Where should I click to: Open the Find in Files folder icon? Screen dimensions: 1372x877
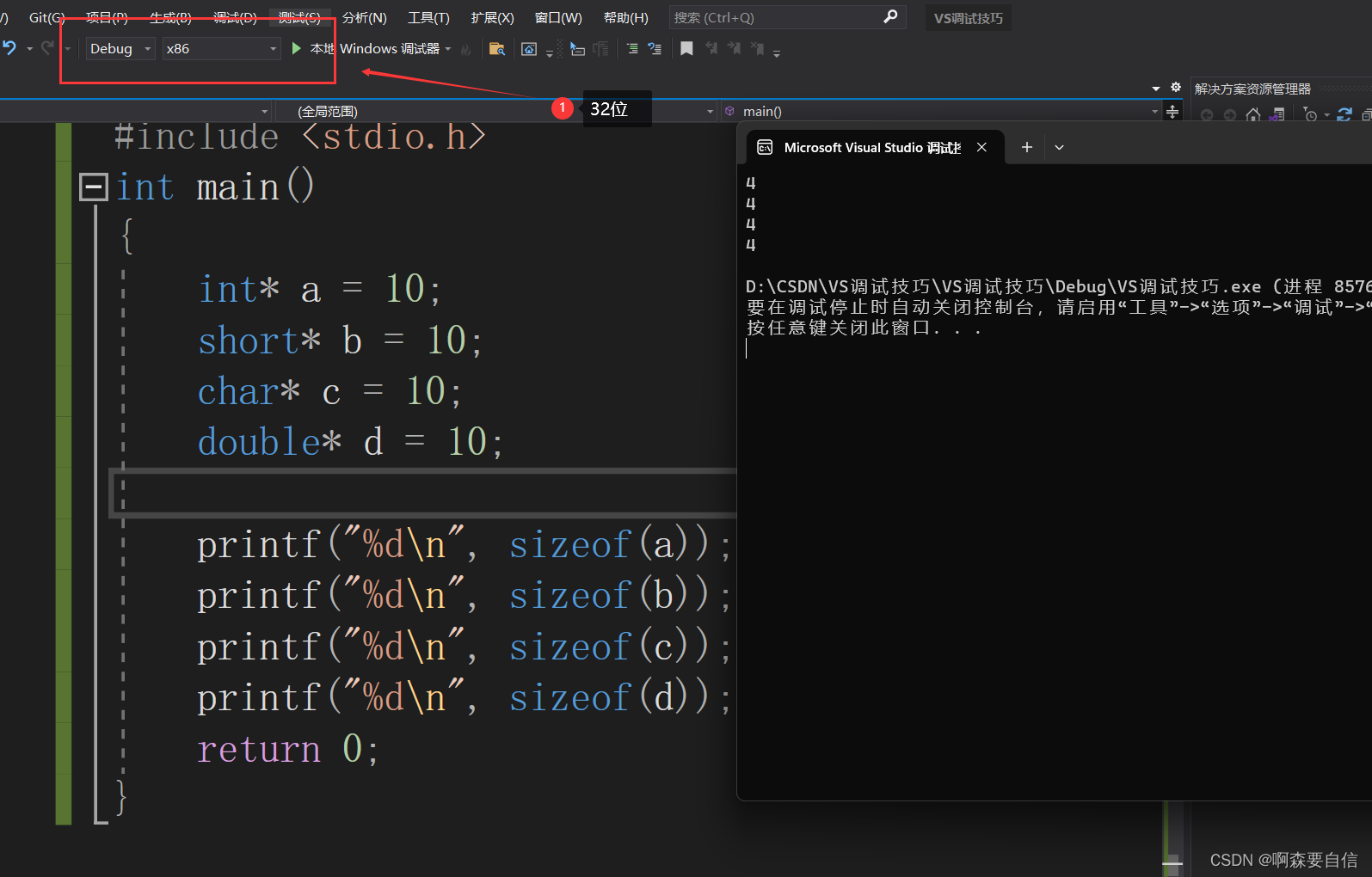point(496,49)
